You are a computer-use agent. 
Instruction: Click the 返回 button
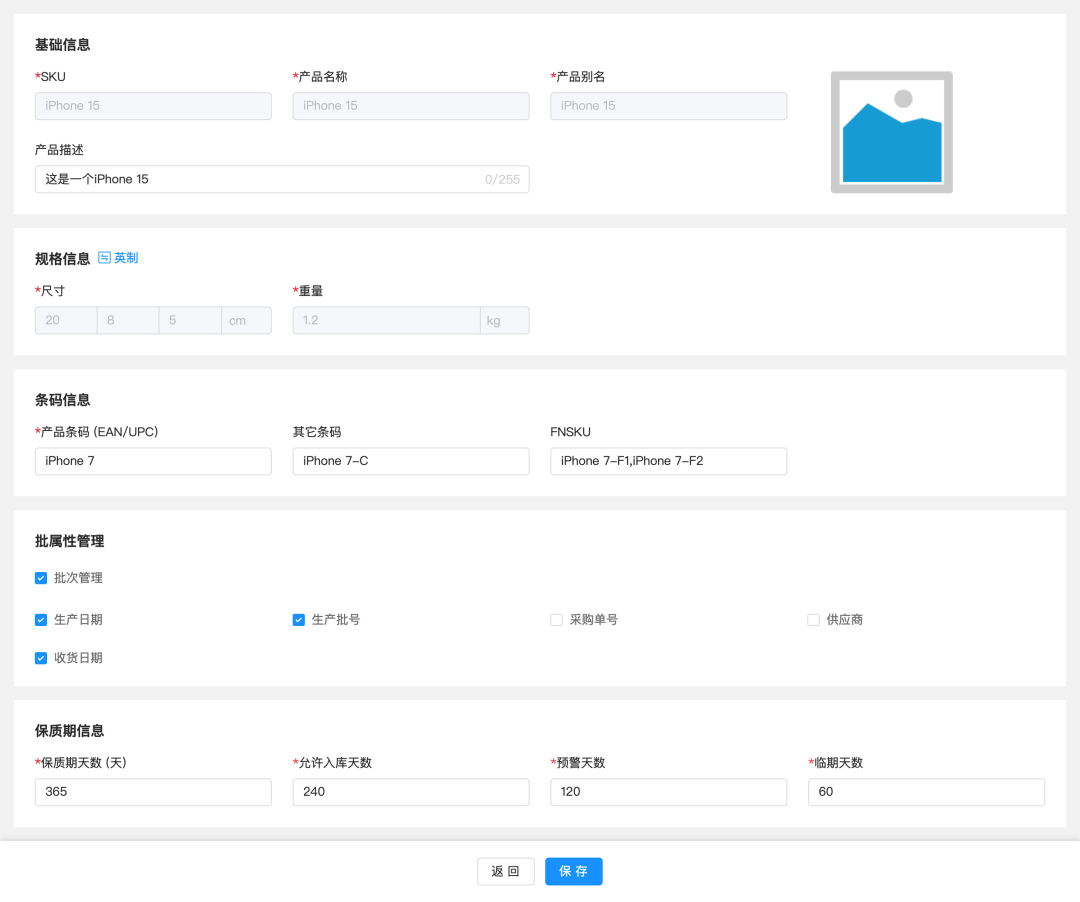(506, 871)
